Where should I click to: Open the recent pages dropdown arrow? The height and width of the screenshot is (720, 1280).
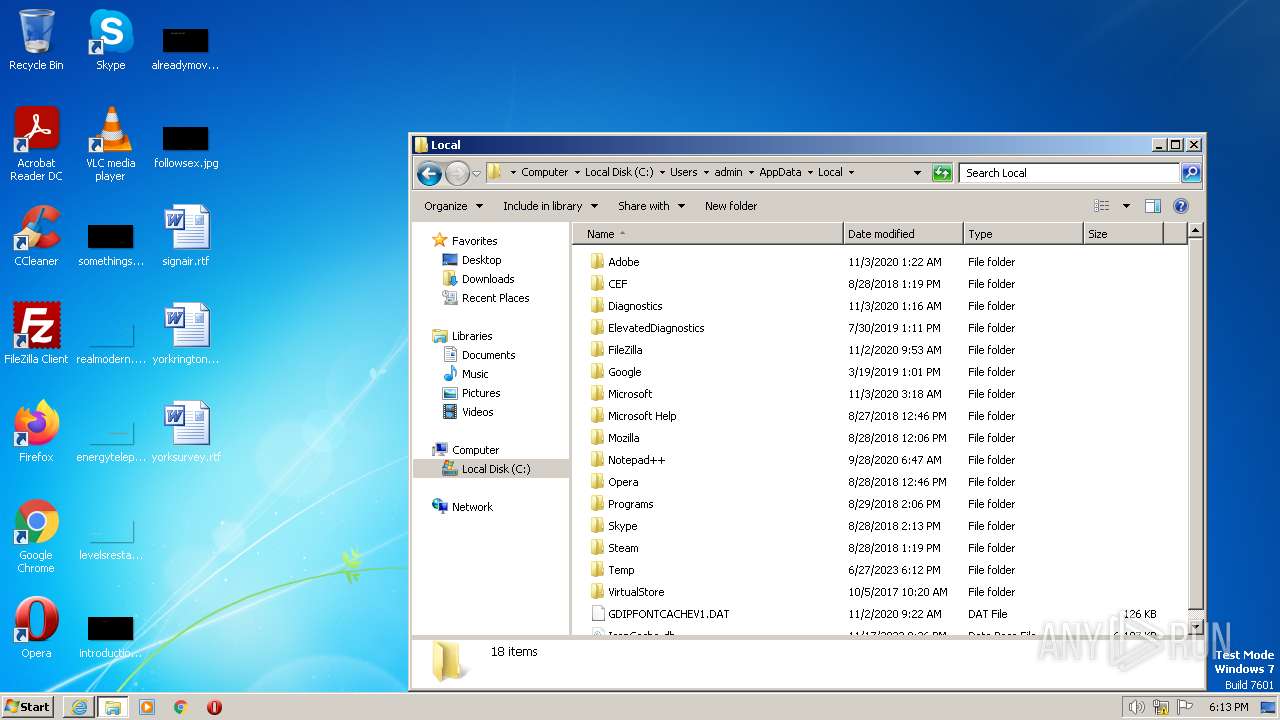(x=477, y=173)
